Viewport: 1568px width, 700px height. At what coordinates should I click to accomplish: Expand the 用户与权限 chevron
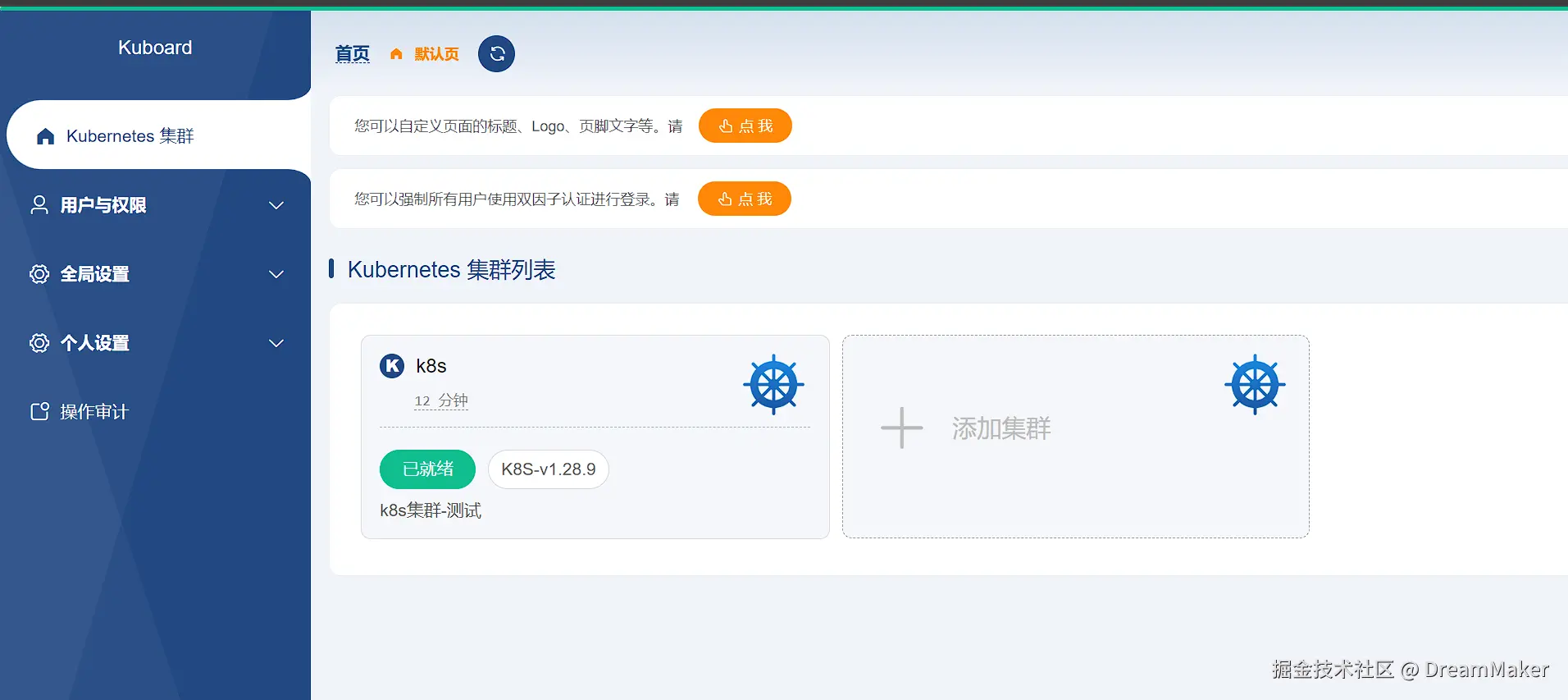(x=276, y=205)
